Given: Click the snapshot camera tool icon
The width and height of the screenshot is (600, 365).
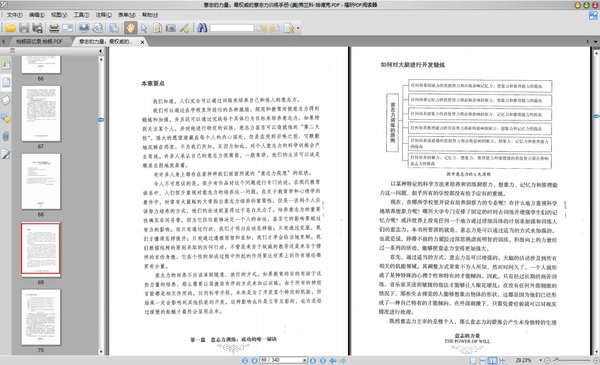Looking at the screenshot, I should (171, 28).
